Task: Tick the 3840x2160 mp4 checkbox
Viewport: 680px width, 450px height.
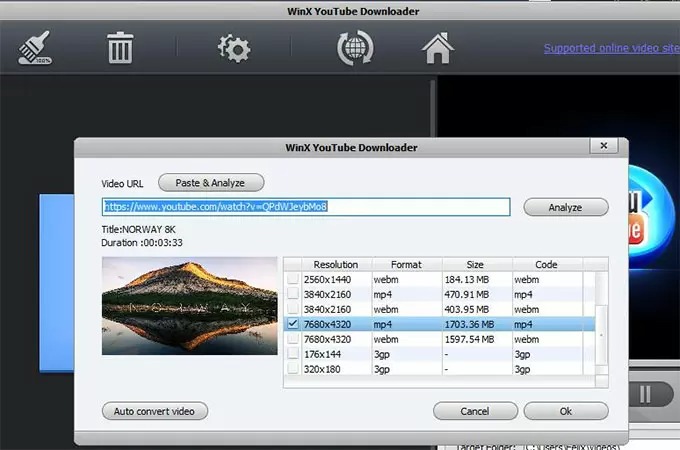Action: [293, 295]
